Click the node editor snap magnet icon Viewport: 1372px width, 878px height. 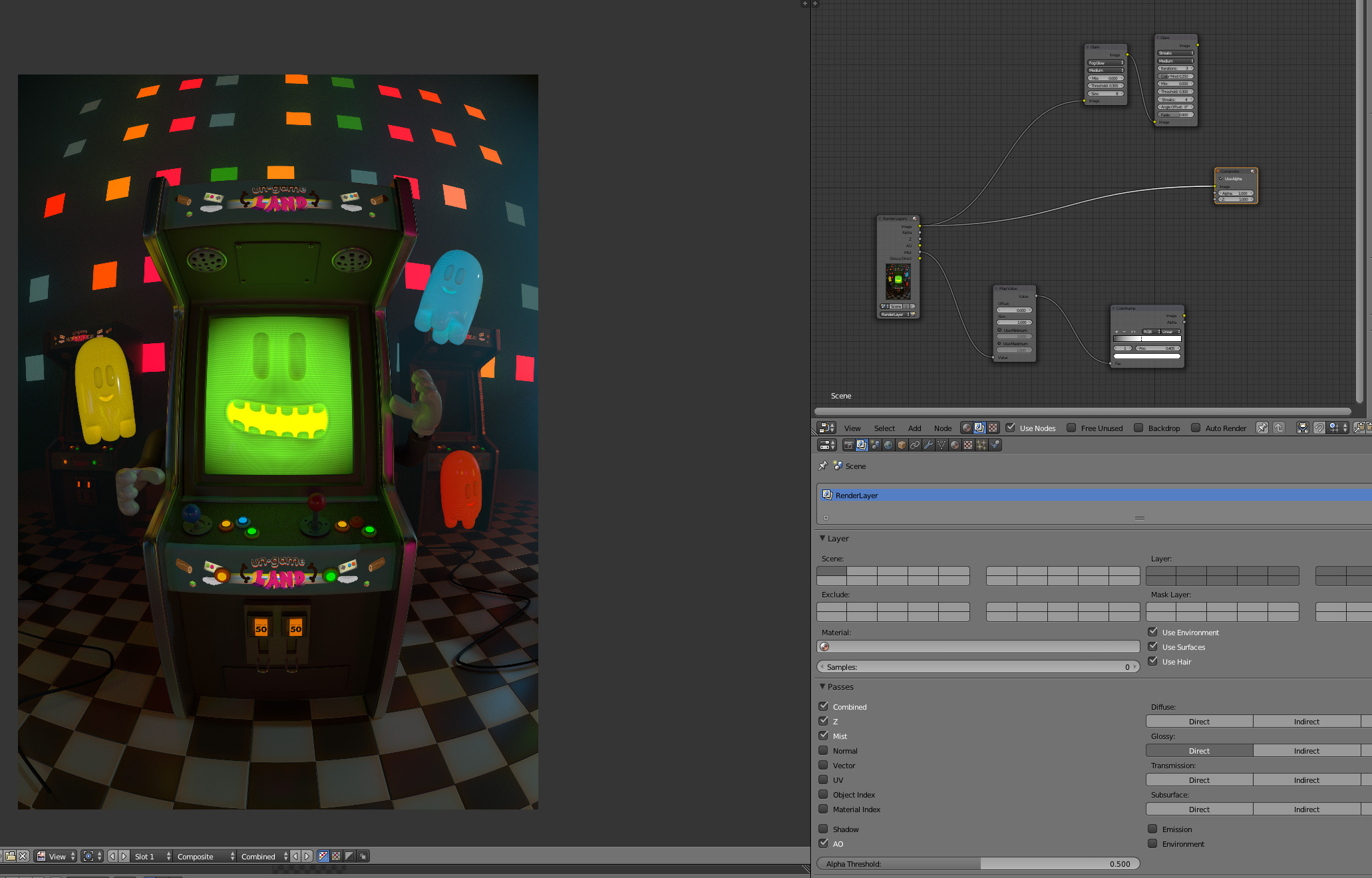[1319, 428]
